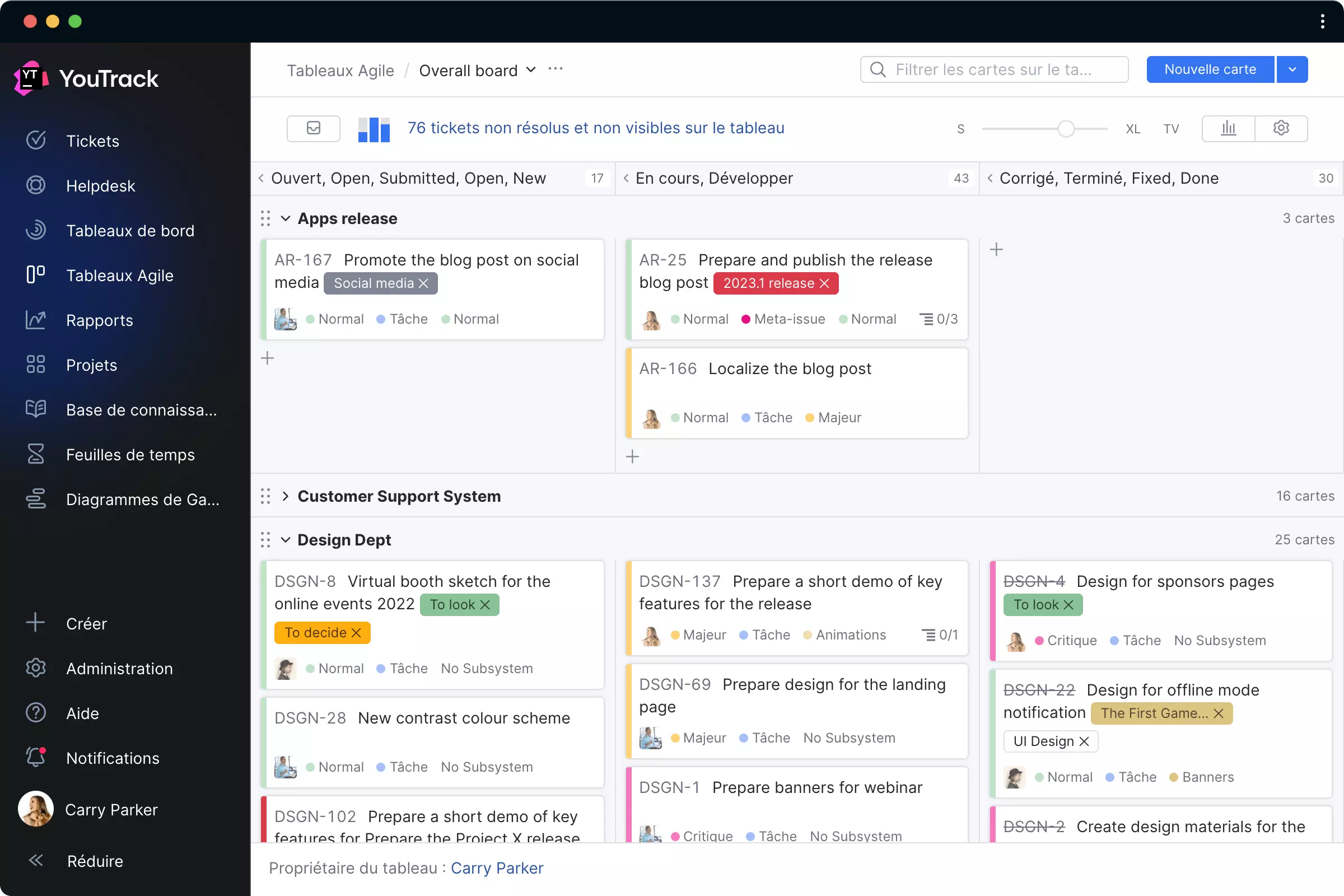
Task: Click the envelope icon on toolbar
Action: coord(314,128)
